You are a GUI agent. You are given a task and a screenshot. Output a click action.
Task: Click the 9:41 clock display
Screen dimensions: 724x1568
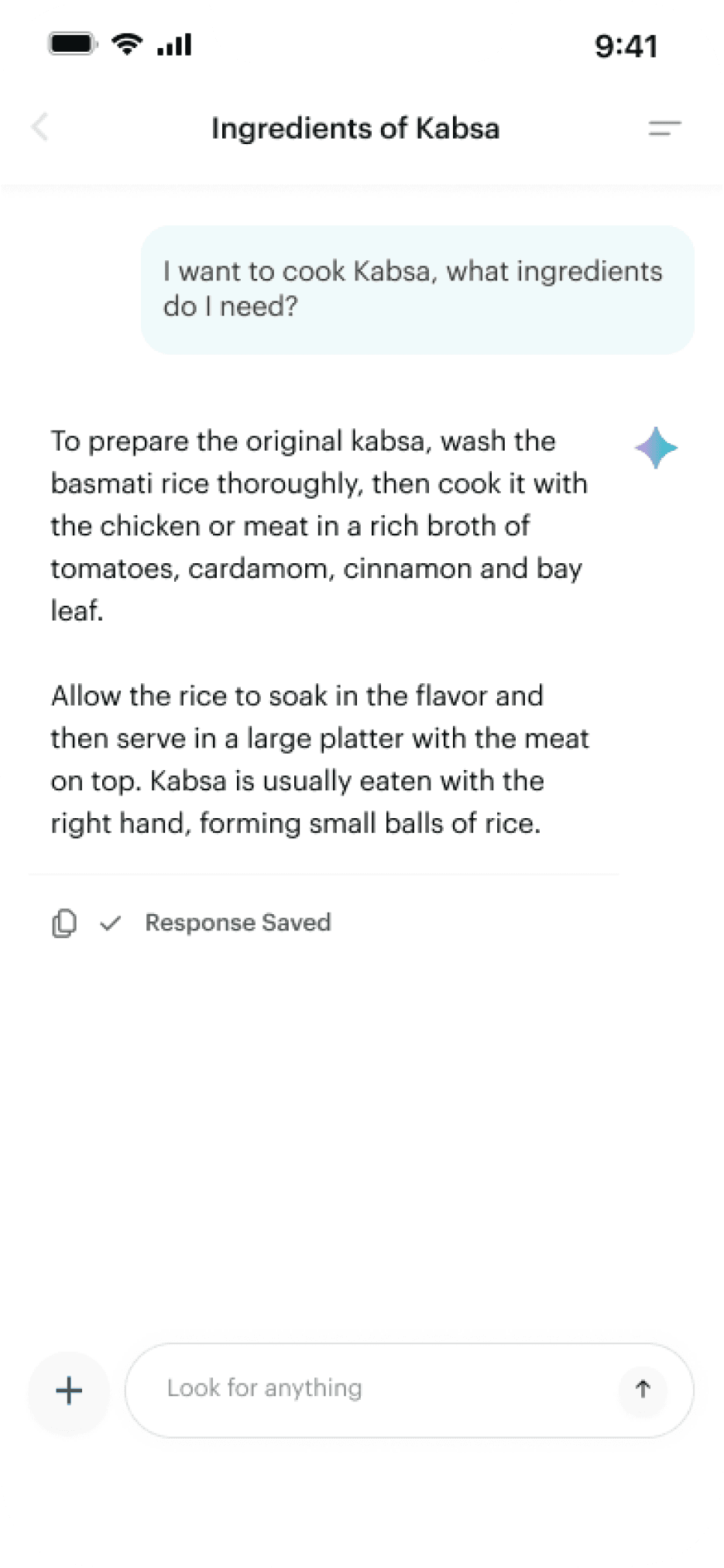[x=626, y=46]
